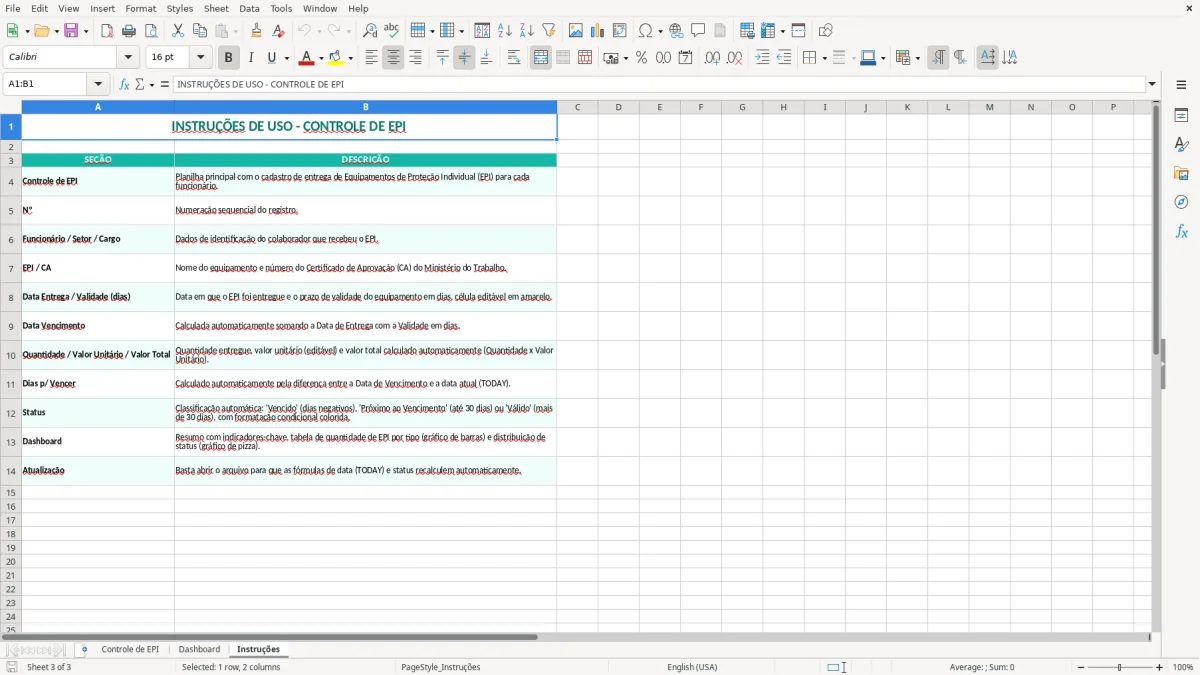This screenshot has height=675, width=1200.
Task: Toggle center horizontal alignment
Action: pos(393,58)
